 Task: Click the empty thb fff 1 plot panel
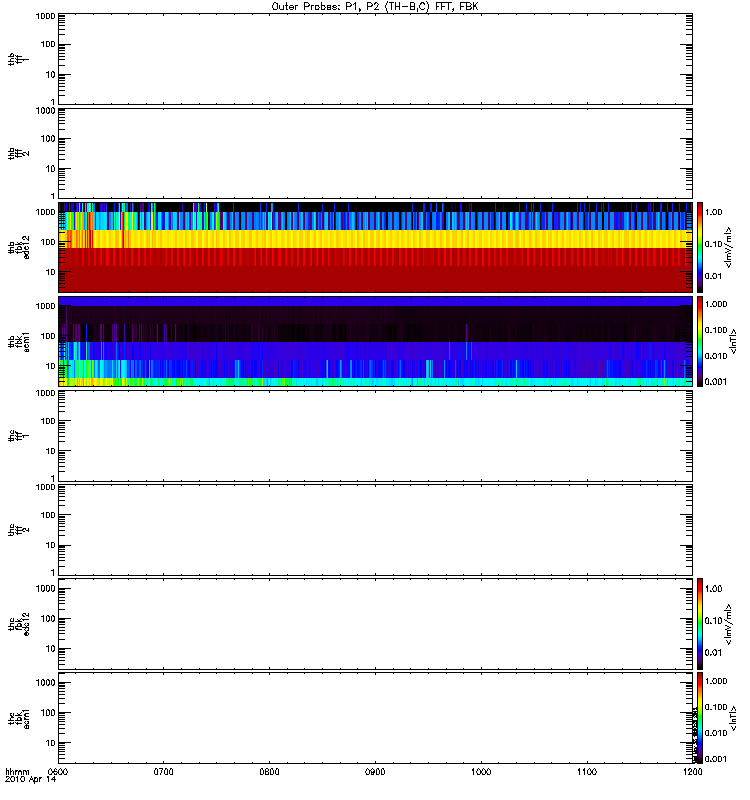click(375, 59)
